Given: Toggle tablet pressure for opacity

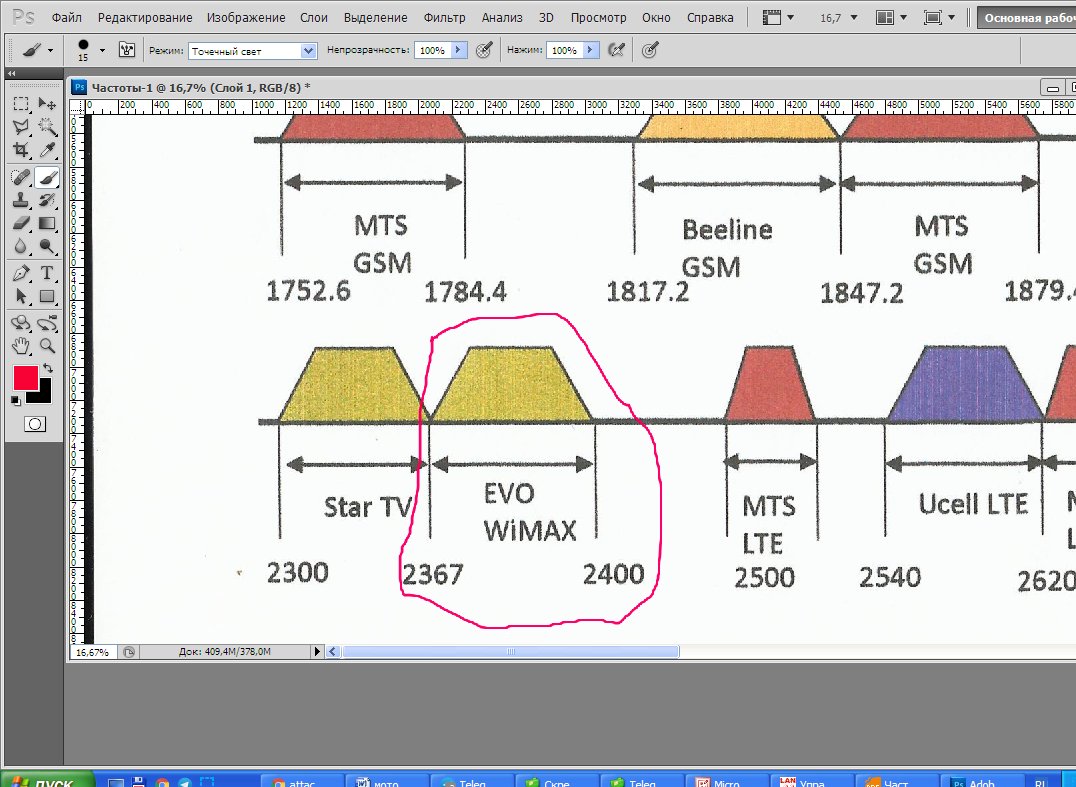Looking at the screenshot, I should 484,50.
